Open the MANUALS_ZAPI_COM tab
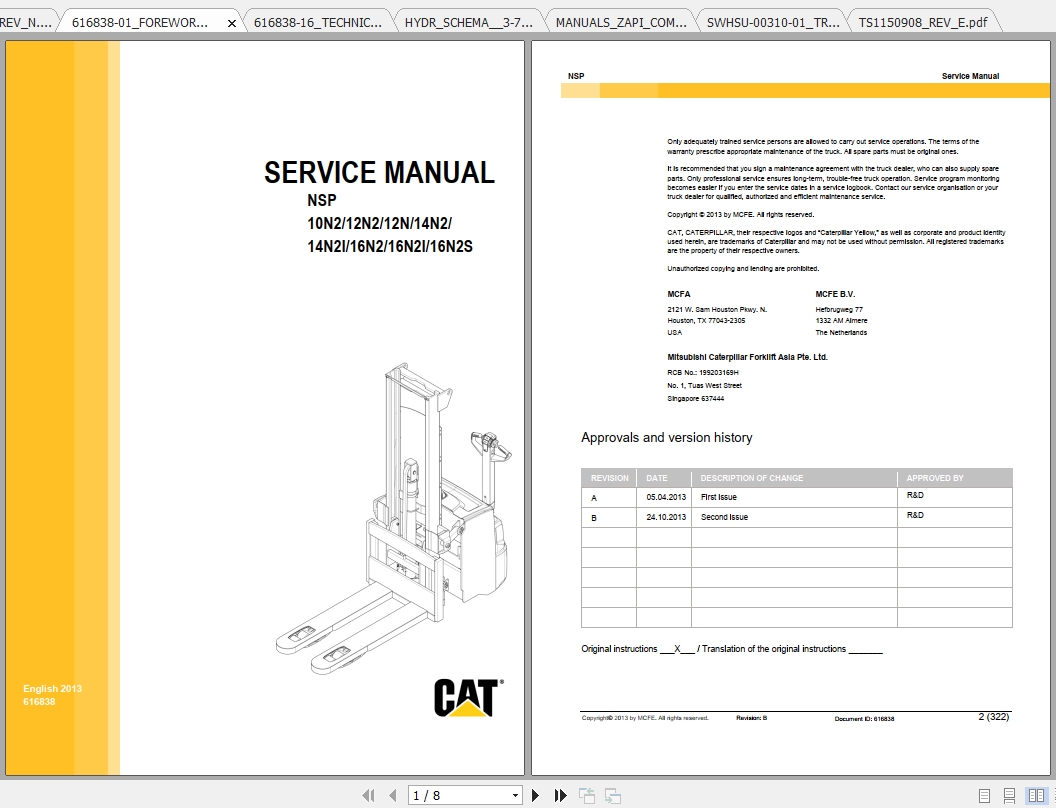This screenshot has width=1056, height=808. 620,20
